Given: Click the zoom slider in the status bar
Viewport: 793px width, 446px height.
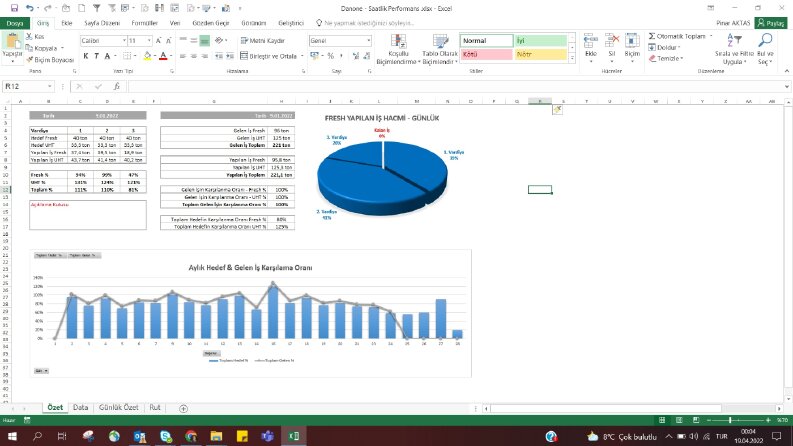Looking at the screenshot, I should (730, 420).
